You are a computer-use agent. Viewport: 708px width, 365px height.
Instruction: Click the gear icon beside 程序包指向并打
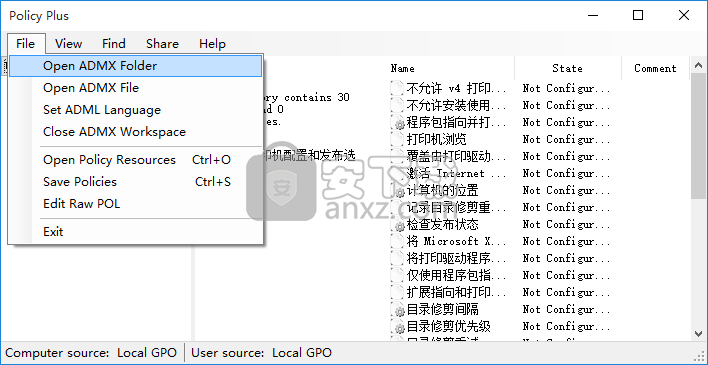pyautogui.click(x=398, y=122)
